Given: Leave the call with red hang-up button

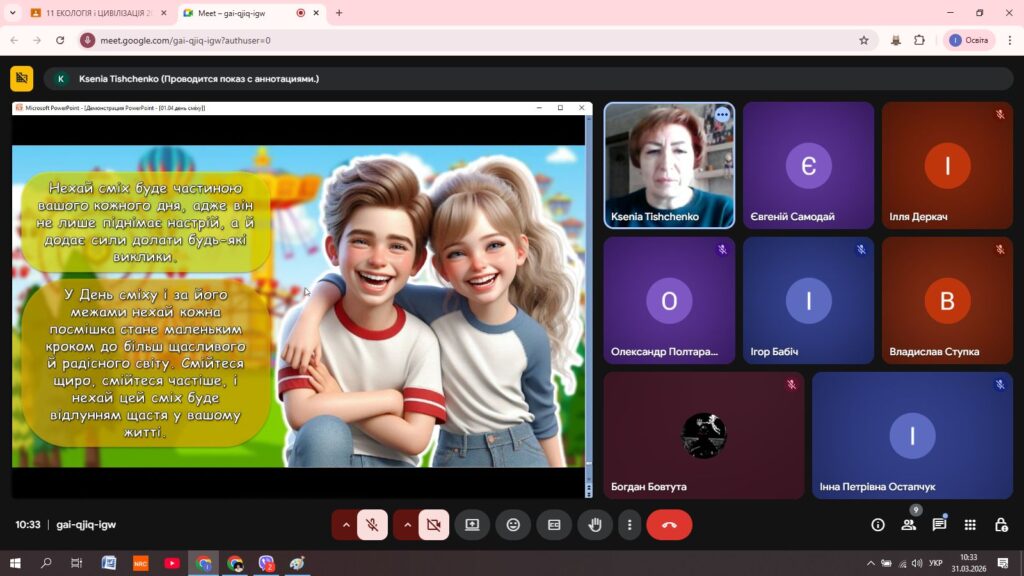Looking at the screenshot, I should click(669, 525).
